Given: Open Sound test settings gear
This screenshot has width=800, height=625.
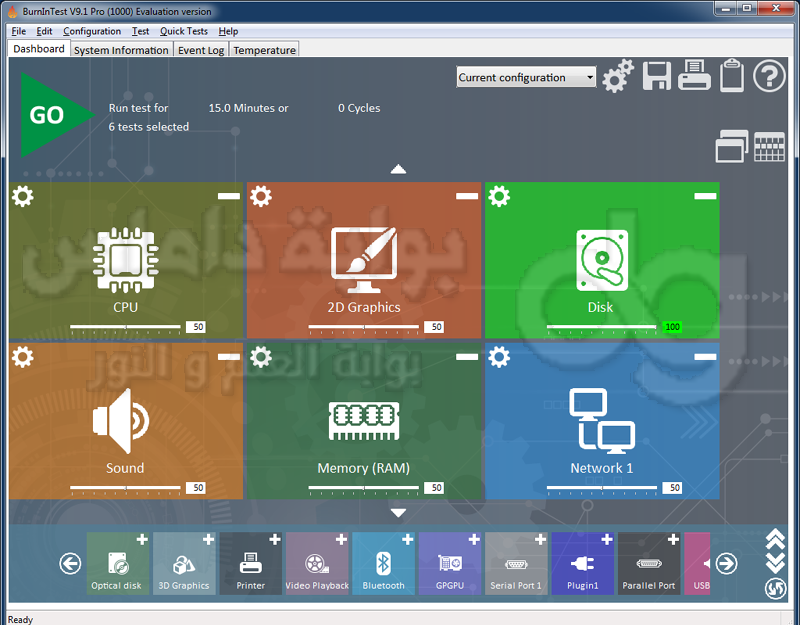Looking at the screenshot, I should (x=23, y=357).
